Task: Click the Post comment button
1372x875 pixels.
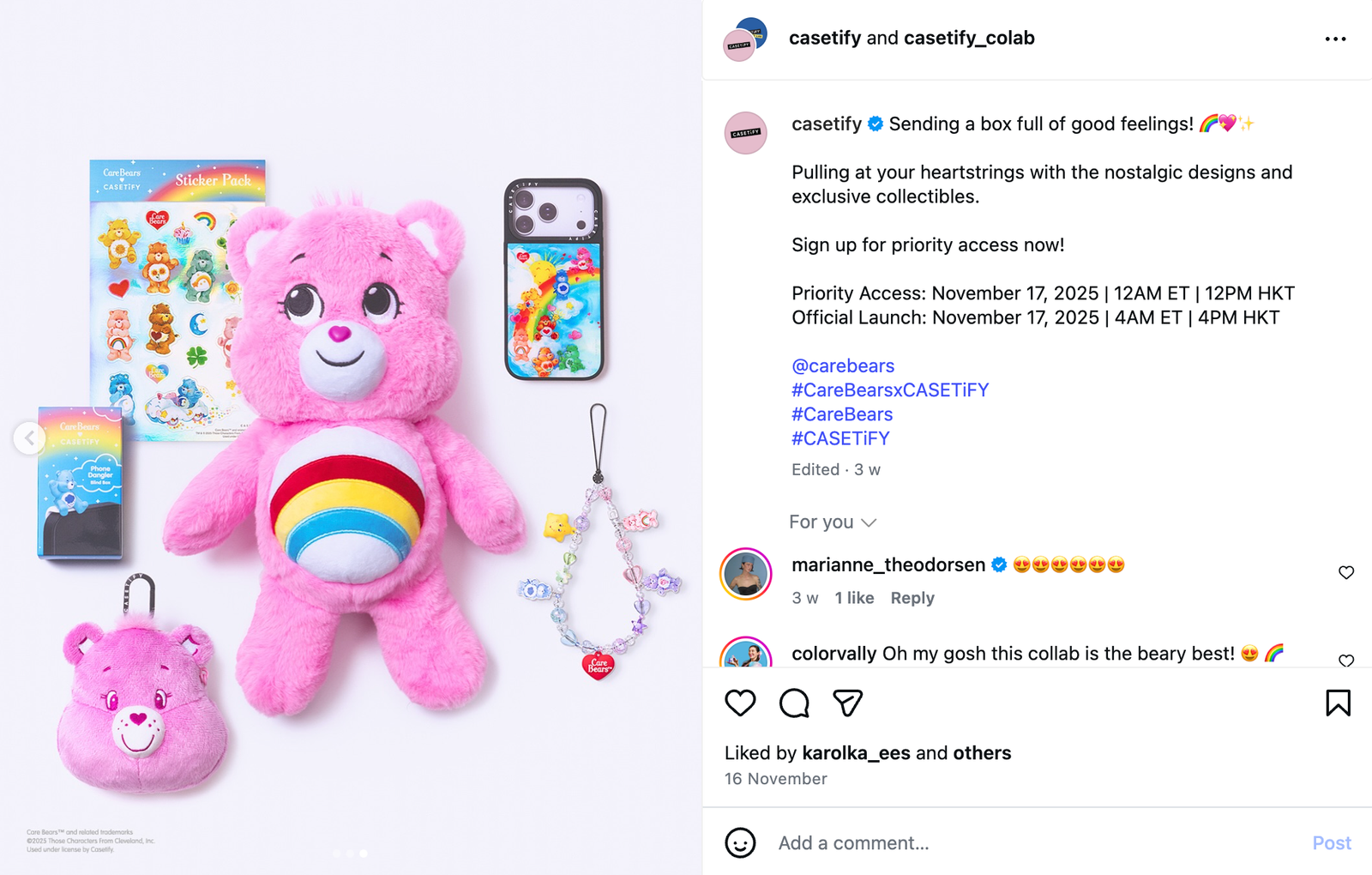Action: (x=1331, y=843)
